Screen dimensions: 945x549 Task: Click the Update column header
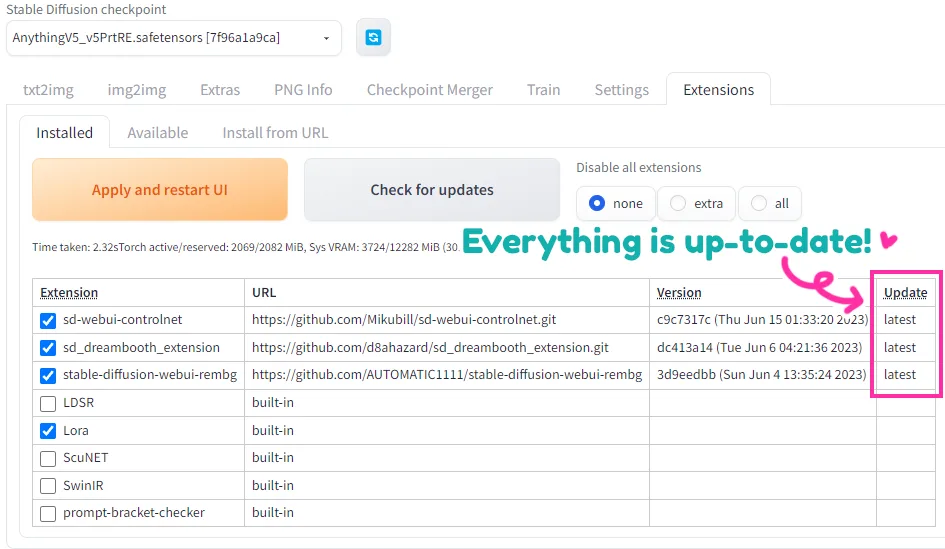(905, 292)
